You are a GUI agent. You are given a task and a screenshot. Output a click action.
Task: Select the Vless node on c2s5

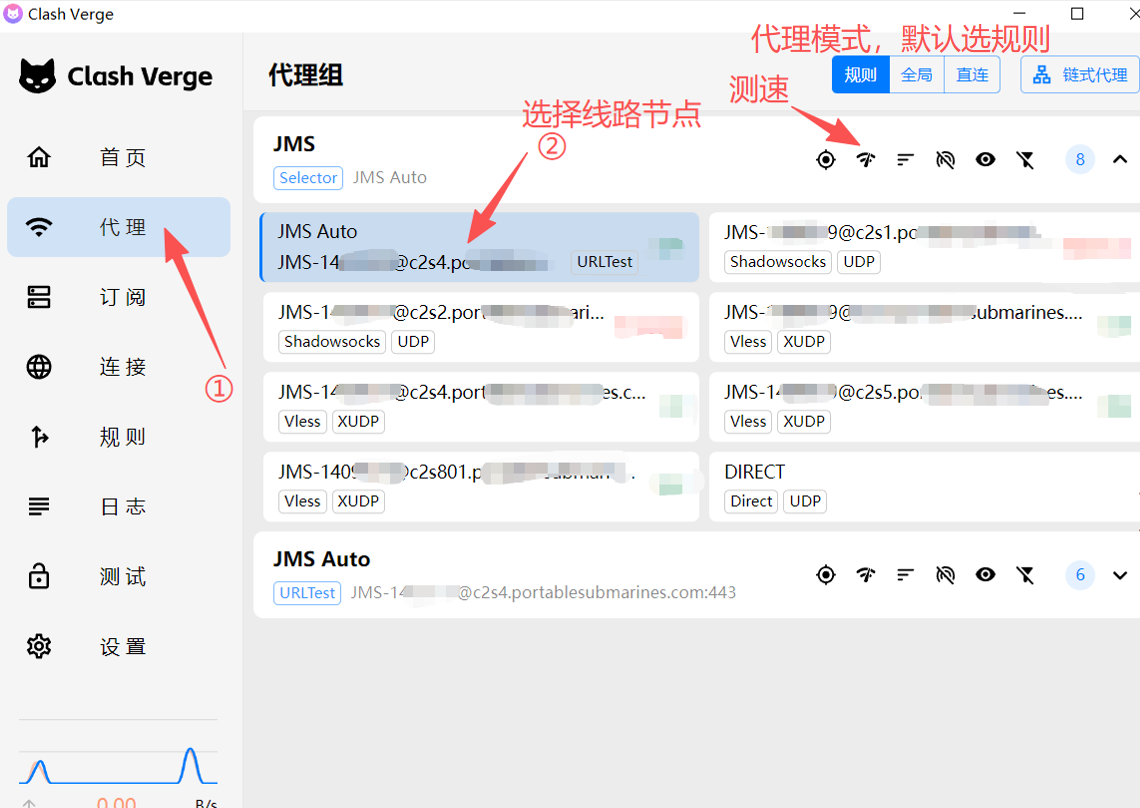point(924,407)
